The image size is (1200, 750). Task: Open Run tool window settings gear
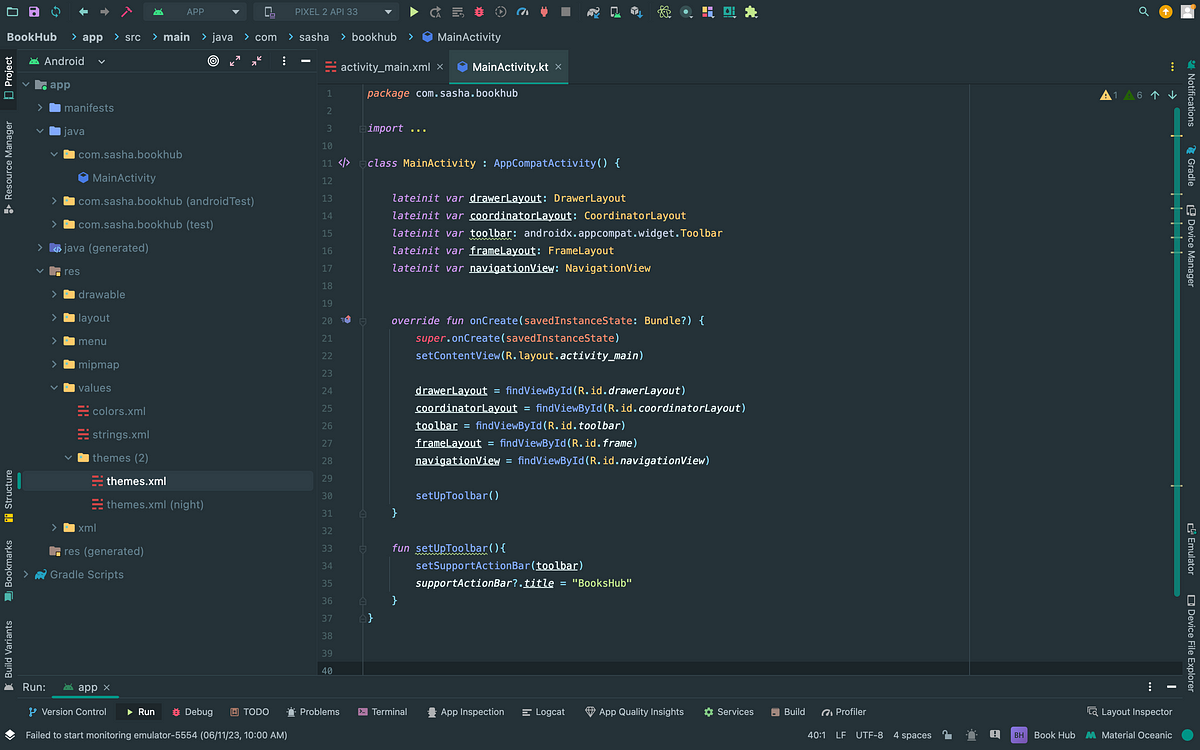tap(1149, 687)
